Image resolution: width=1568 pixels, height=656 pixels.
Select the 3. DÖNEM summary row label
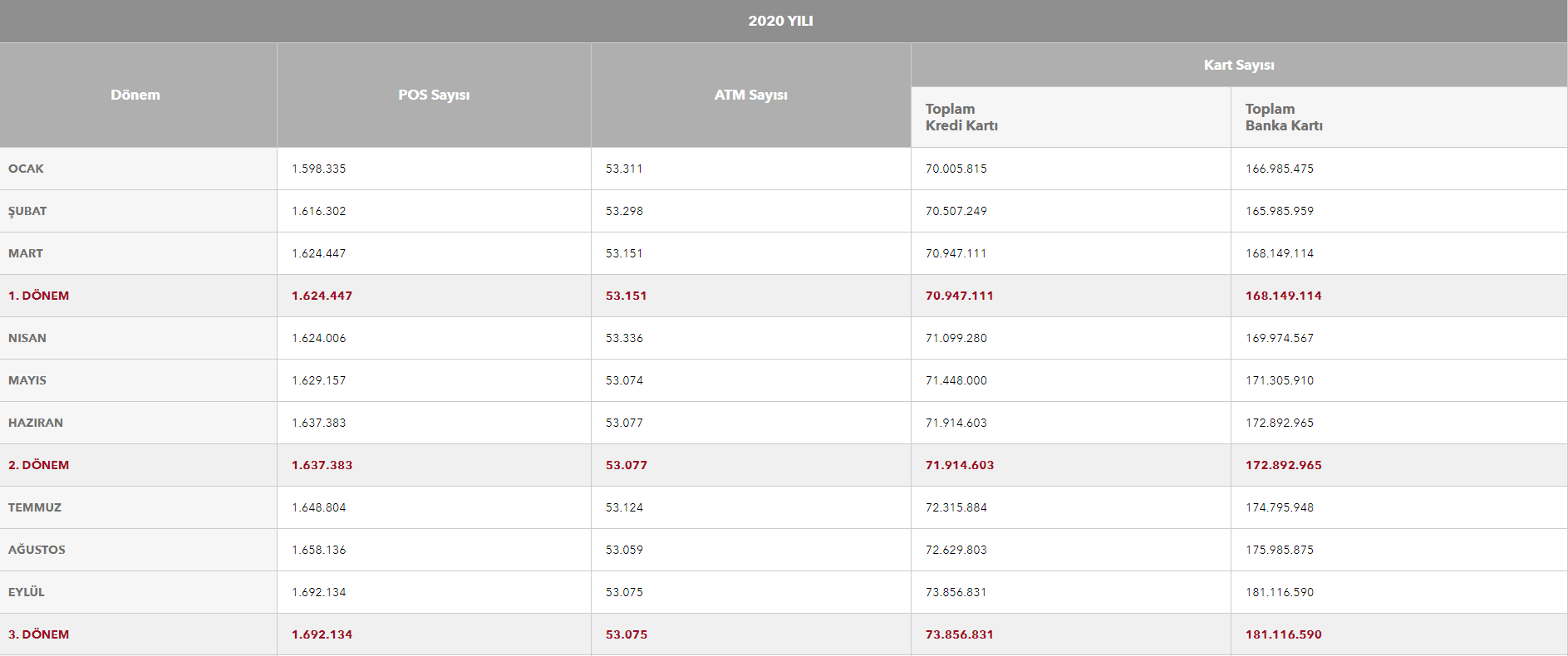39,634
